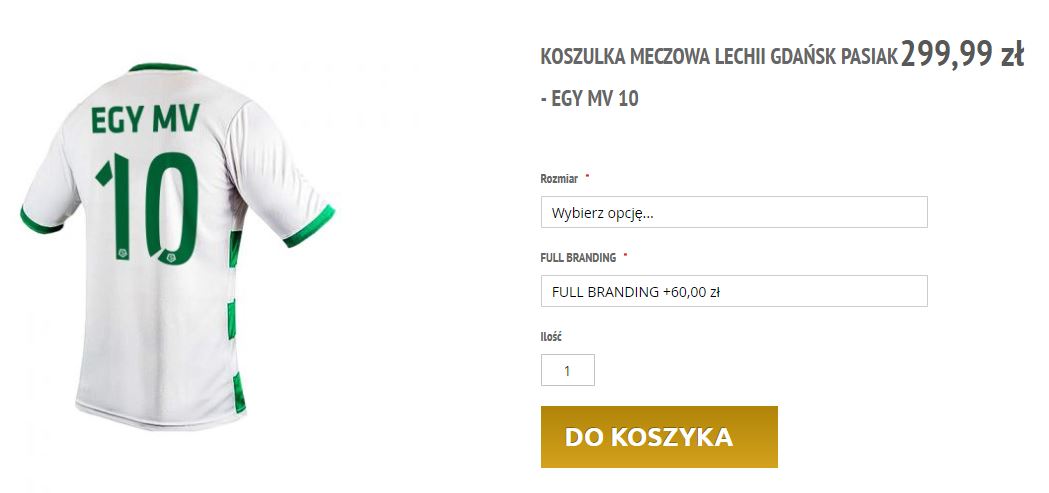The image size is (1049, 493).
Task: Click the red asterisk beside Rozmiar
Action: [x=588, y=178]
